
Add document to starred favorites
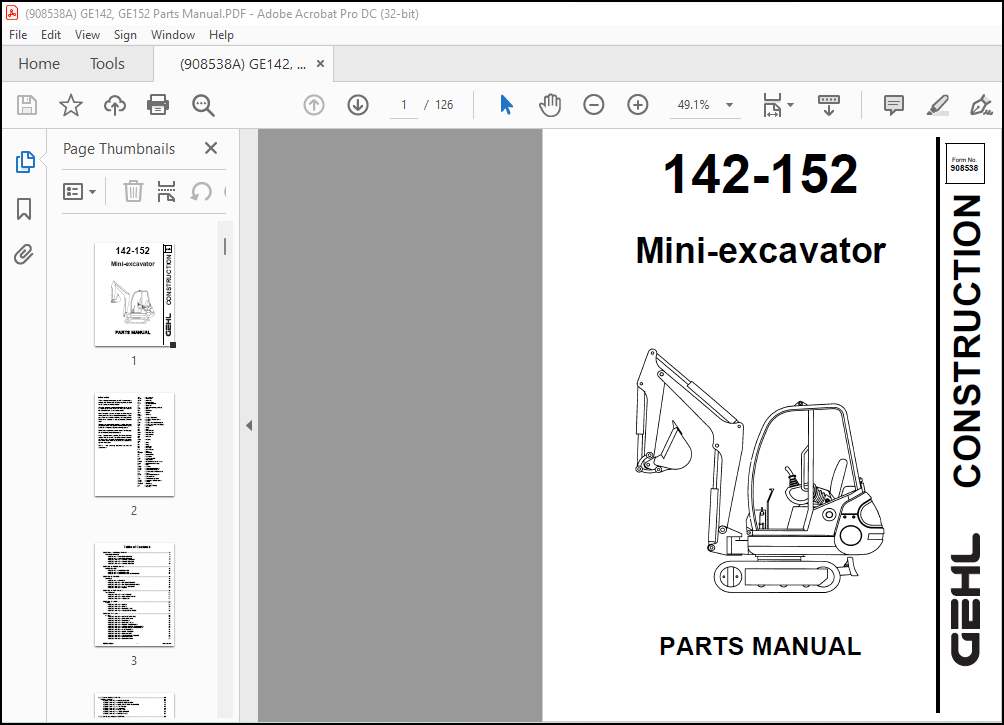[x=70, y=105]
